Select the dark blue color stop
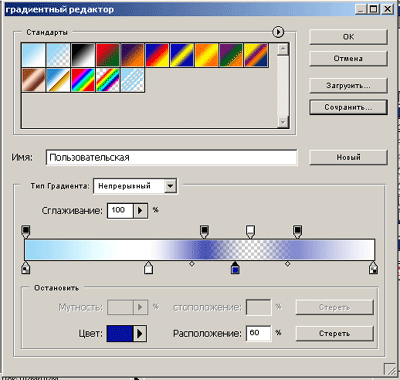The height and width of the screenshot is (380, 400). coord(235,267)
